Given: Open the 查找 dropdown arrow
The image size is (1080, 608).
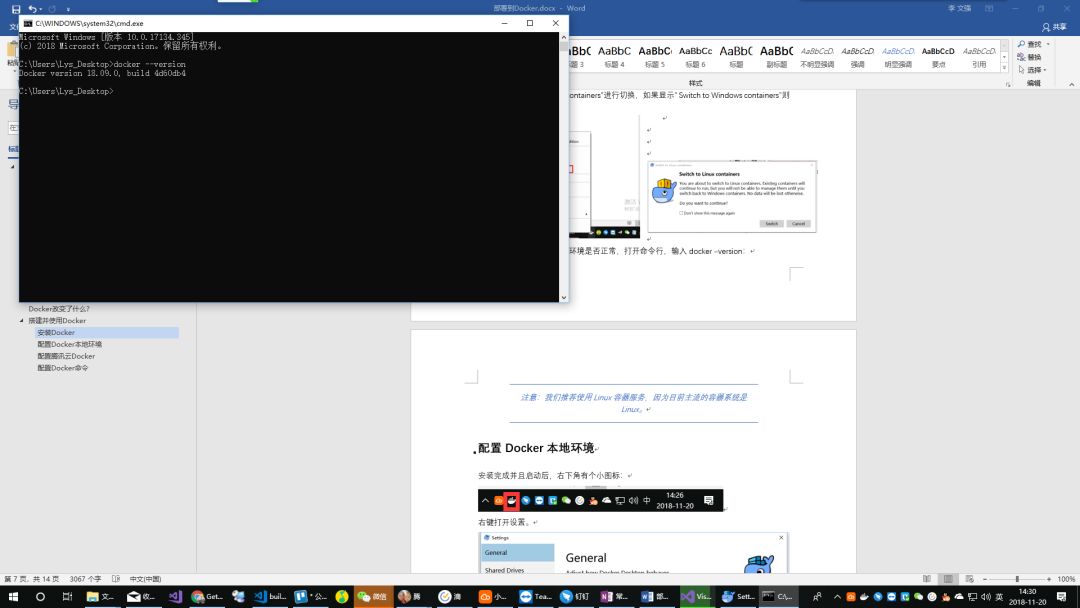Looking at the screenshot, I should tap(1048, 44).
